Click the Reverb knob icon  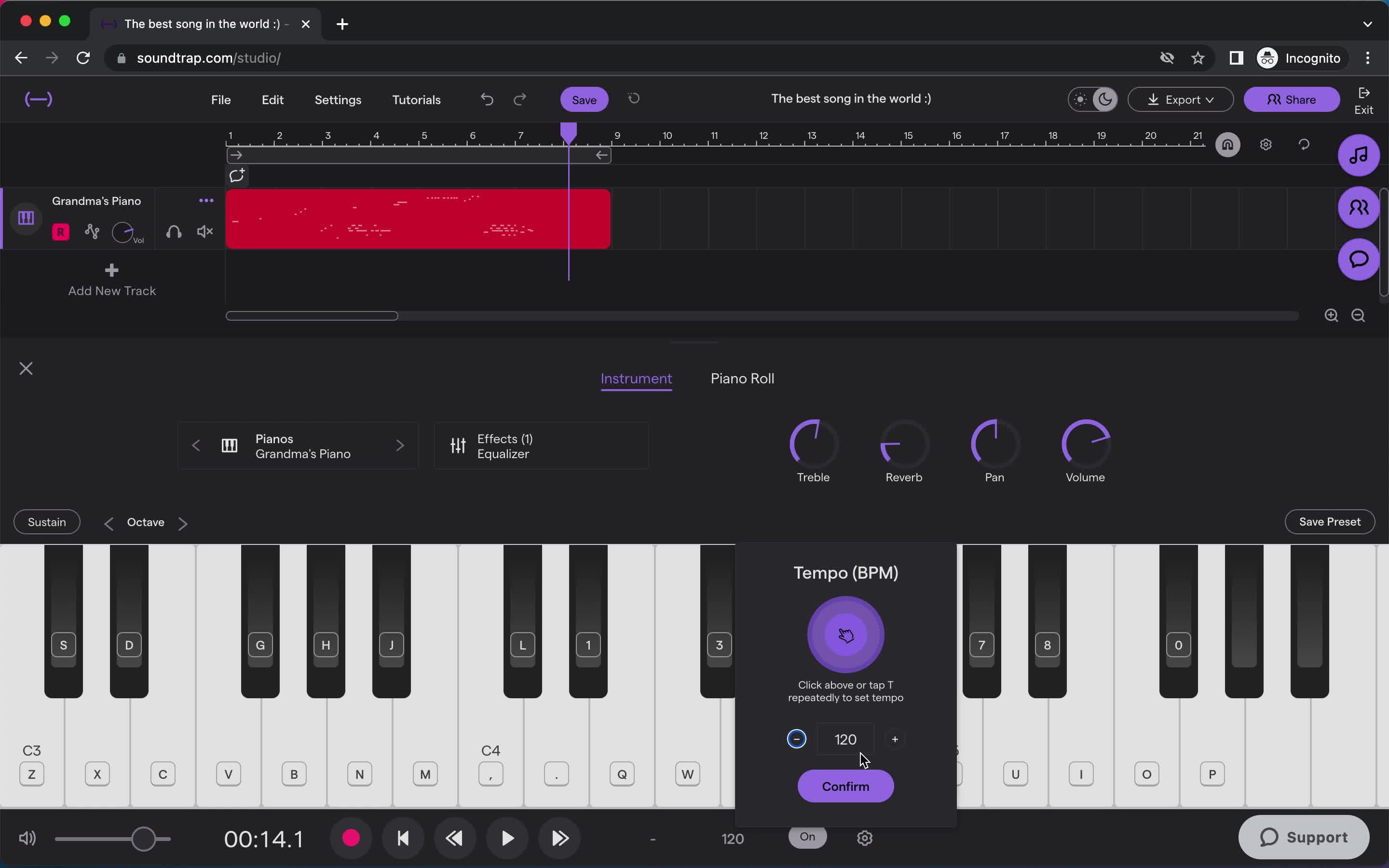pyautogui.click(x=904, y=445)
